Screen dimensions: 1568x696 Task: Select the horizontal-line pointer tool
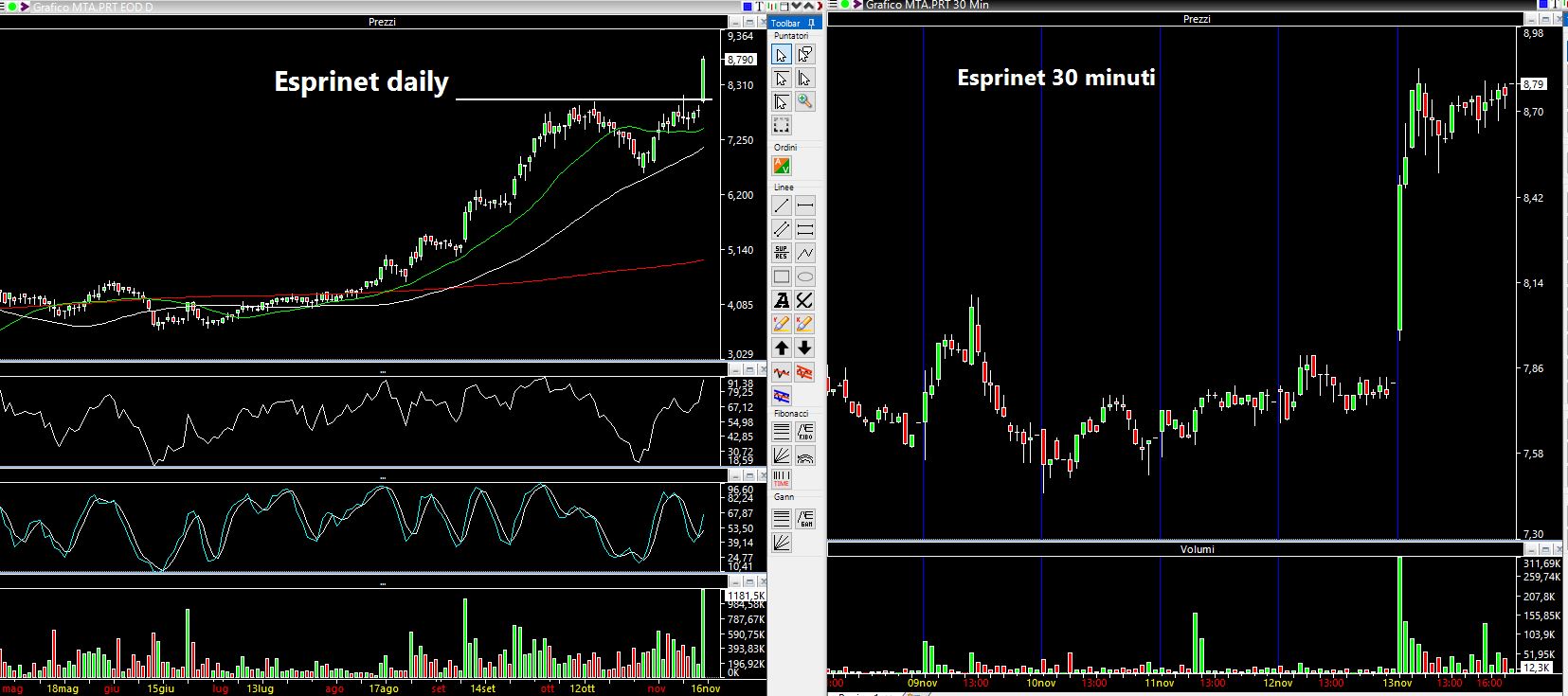782,79
